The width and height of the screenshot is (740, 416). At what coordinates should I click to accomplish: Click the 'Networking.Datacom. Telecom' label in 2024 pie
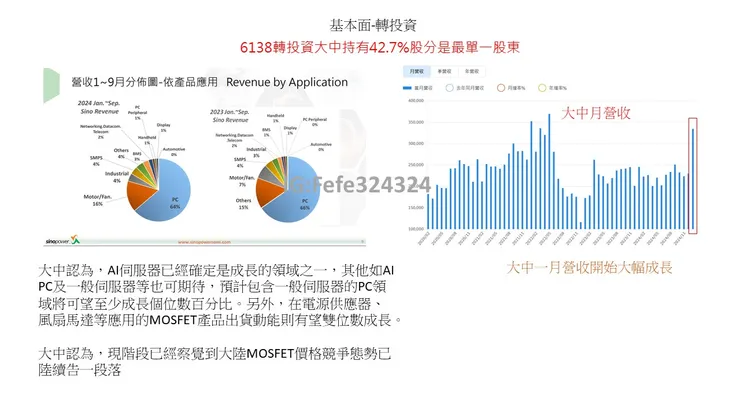(x=101, y=131)
